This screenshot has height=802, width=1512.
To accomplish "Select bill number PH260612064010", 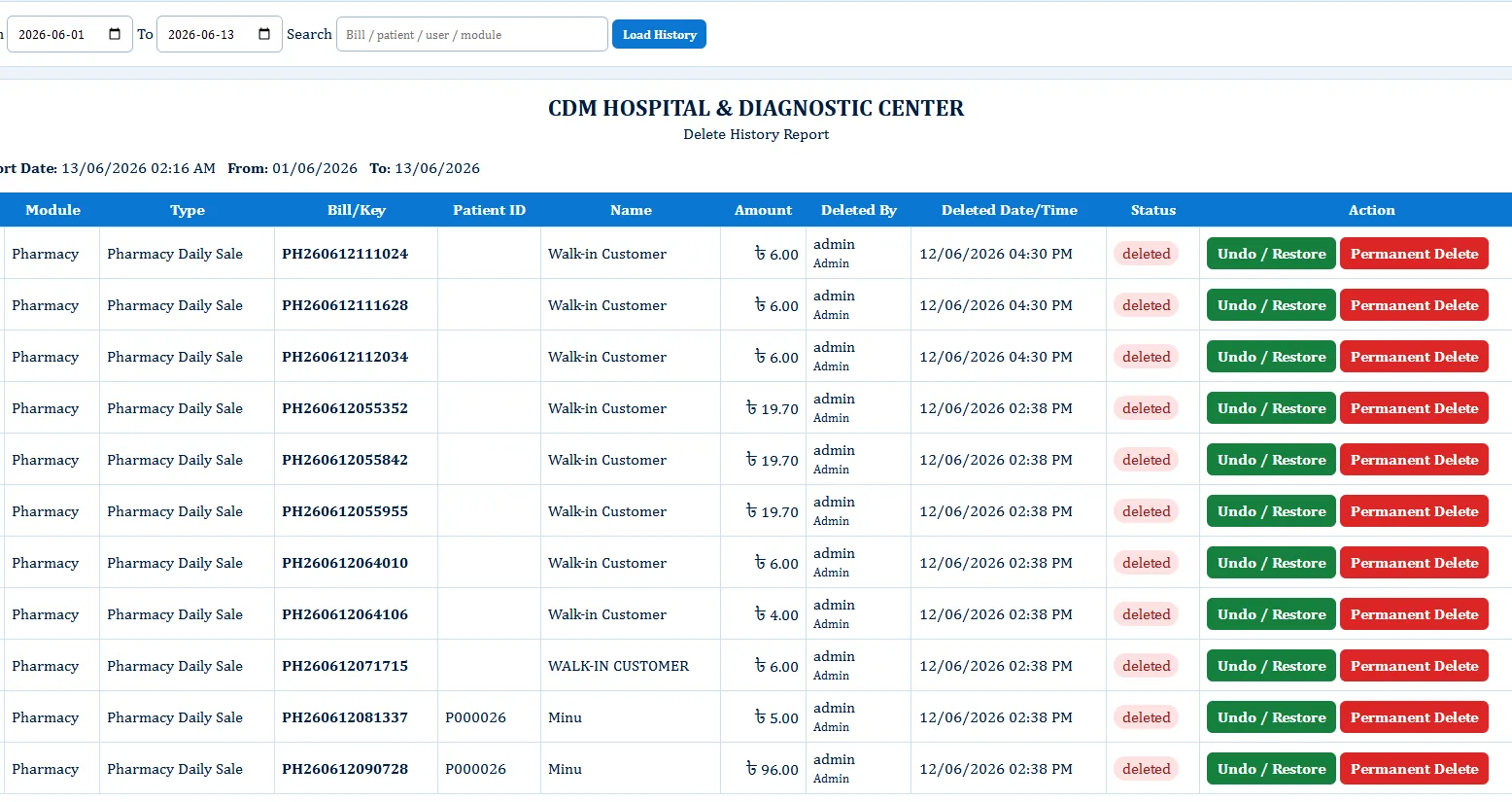I will [345, 563].
